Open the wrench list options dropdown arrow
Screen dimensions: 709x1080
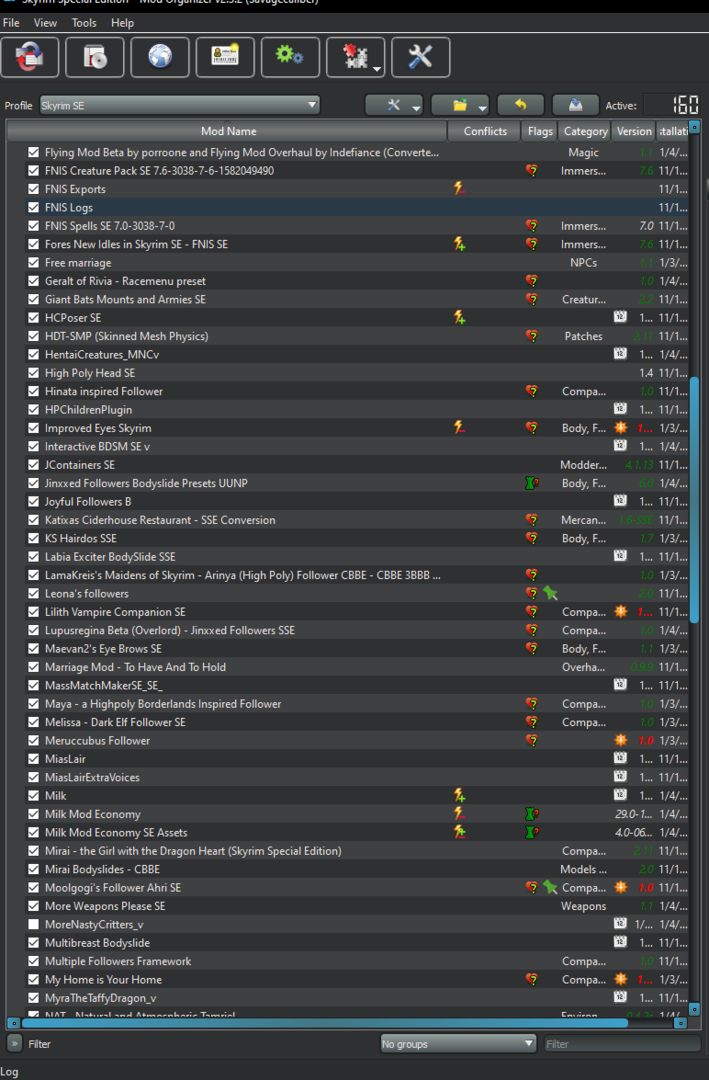pos(416,107)
